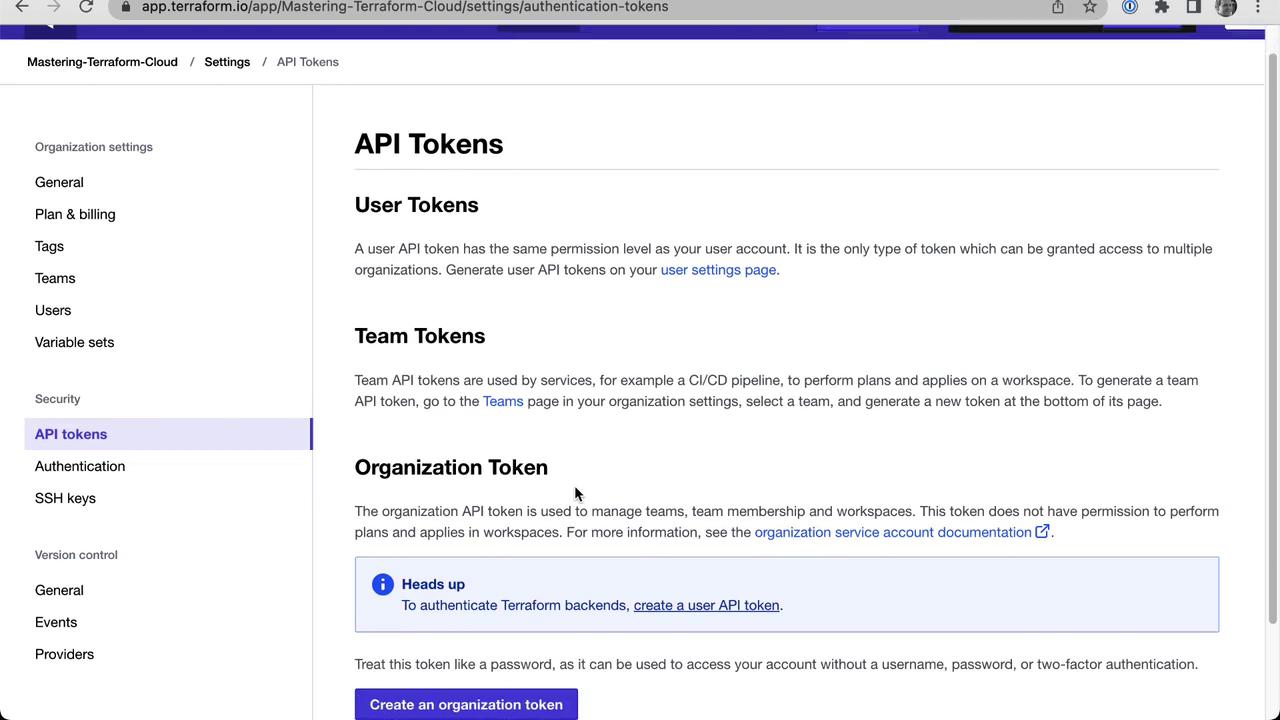The image size is (1280, 720).
Task: Click the Organization Token heading
Action: click(x=451, y=467)
